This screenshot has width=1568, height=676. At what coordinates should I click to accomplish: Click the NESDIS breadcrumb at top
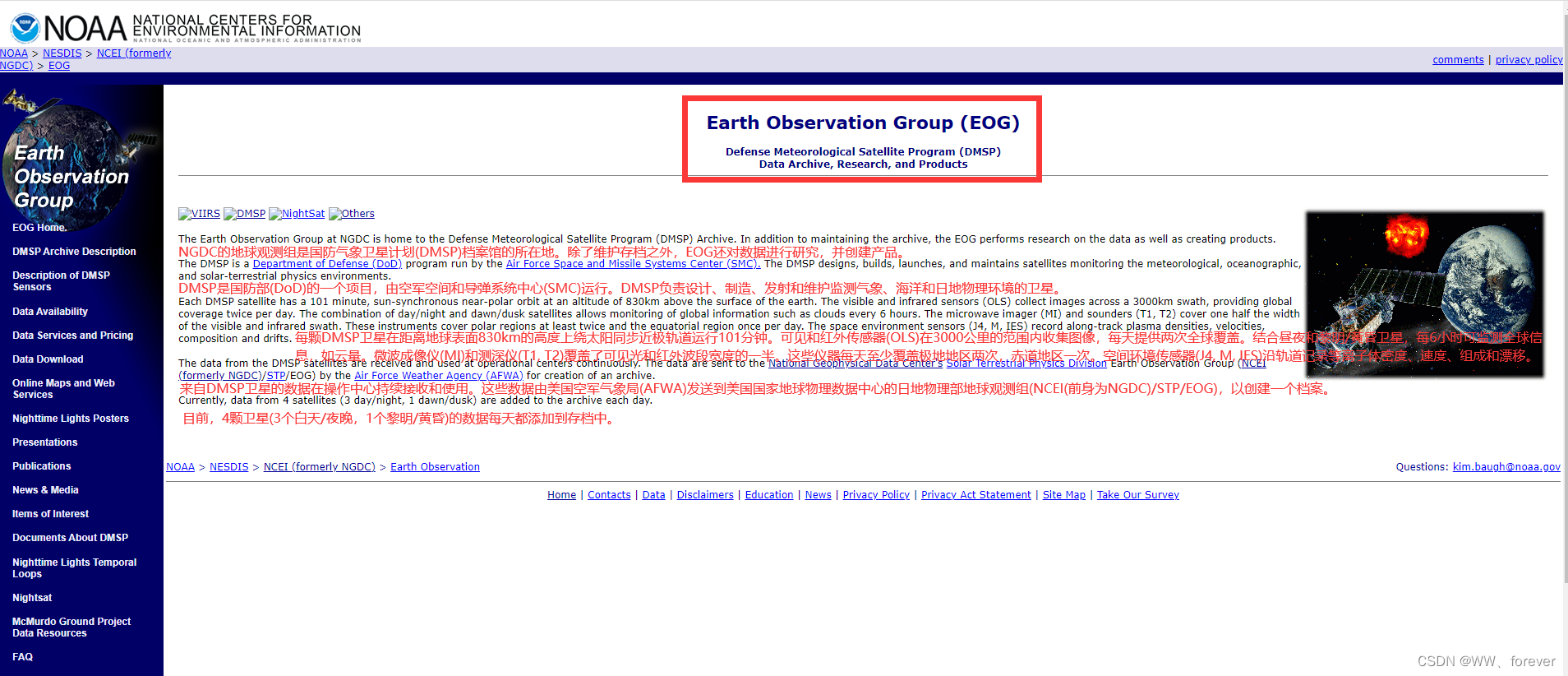pos(62,53)
